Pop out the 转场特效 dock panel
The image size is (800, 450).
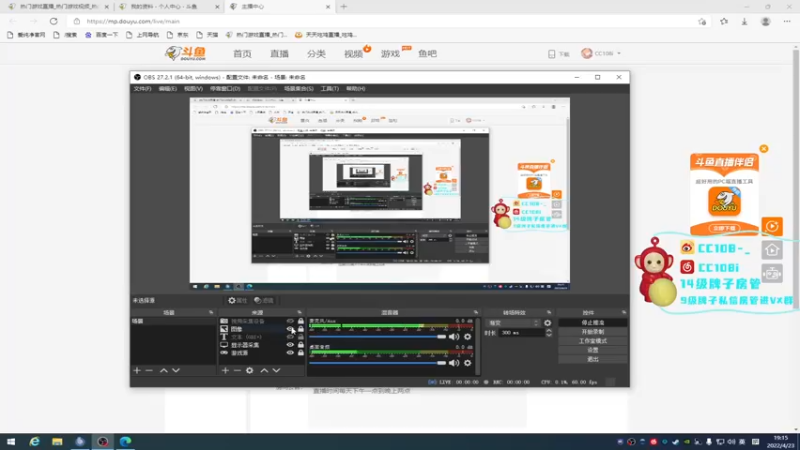[549, 312]
